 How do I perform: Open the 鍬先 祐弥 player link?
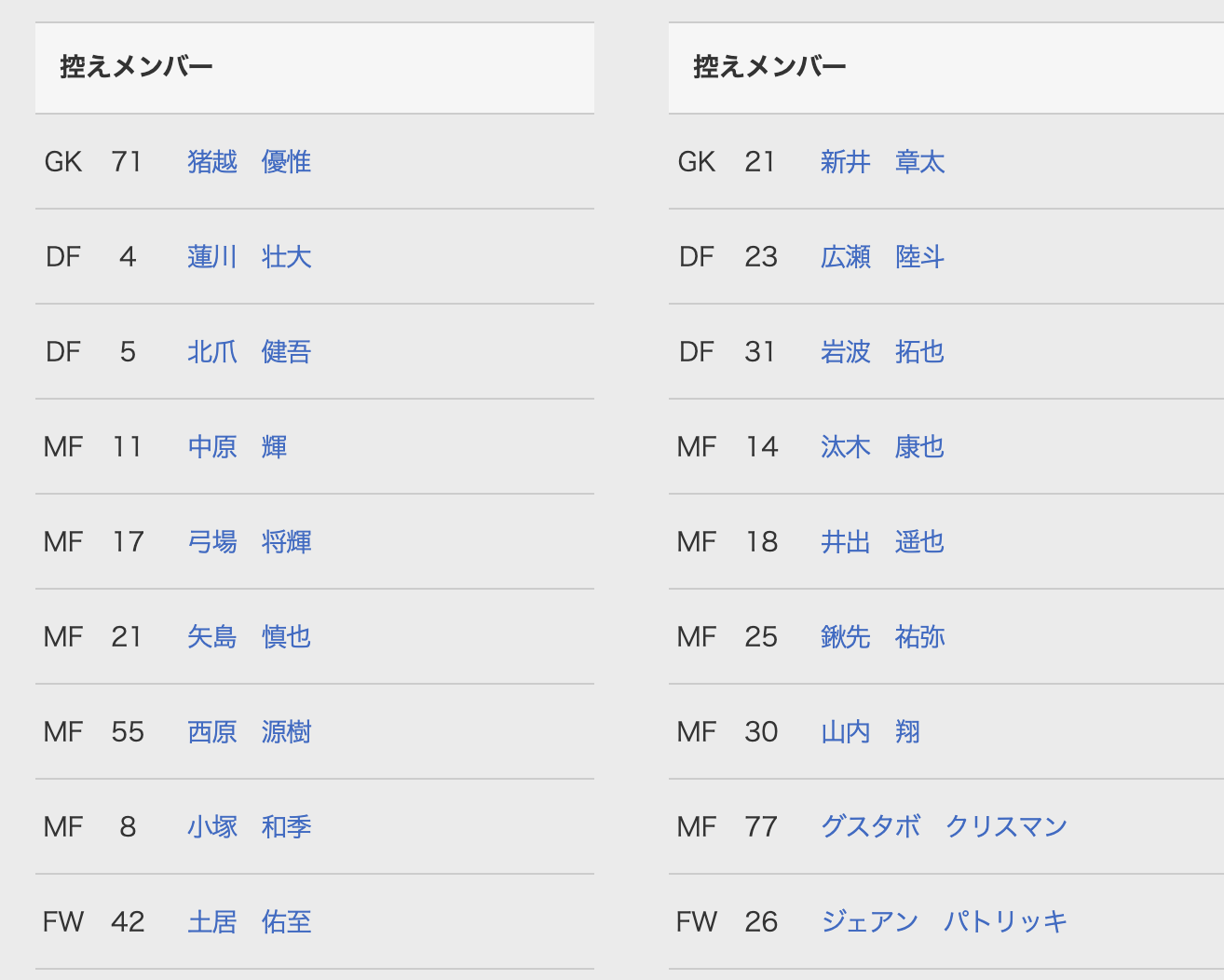tap(882, 637)
